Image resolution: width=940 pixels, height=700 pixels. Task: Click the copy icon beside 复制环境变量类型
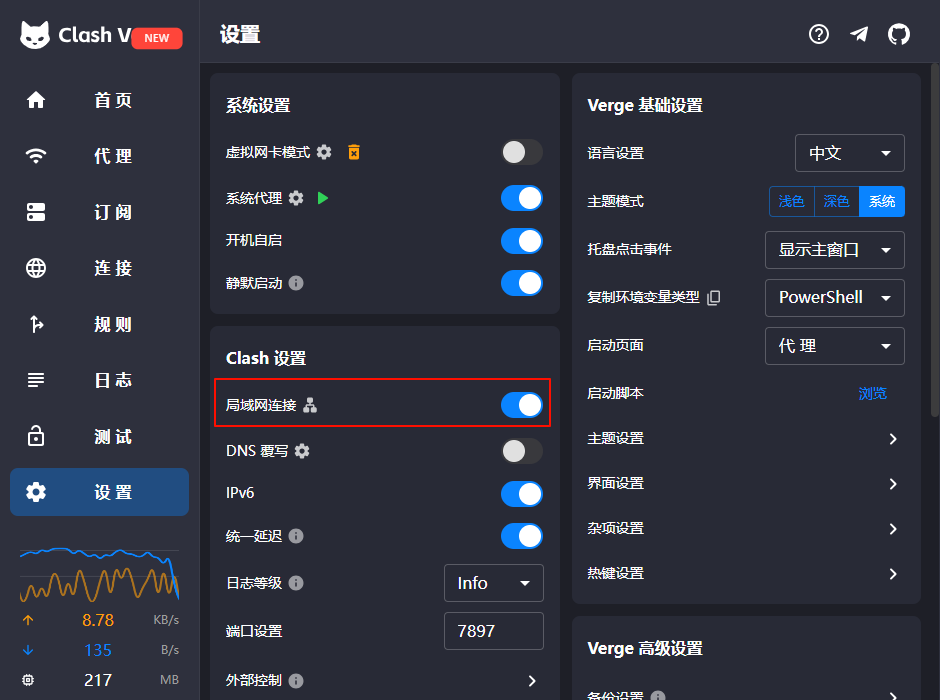pos(713,297)
